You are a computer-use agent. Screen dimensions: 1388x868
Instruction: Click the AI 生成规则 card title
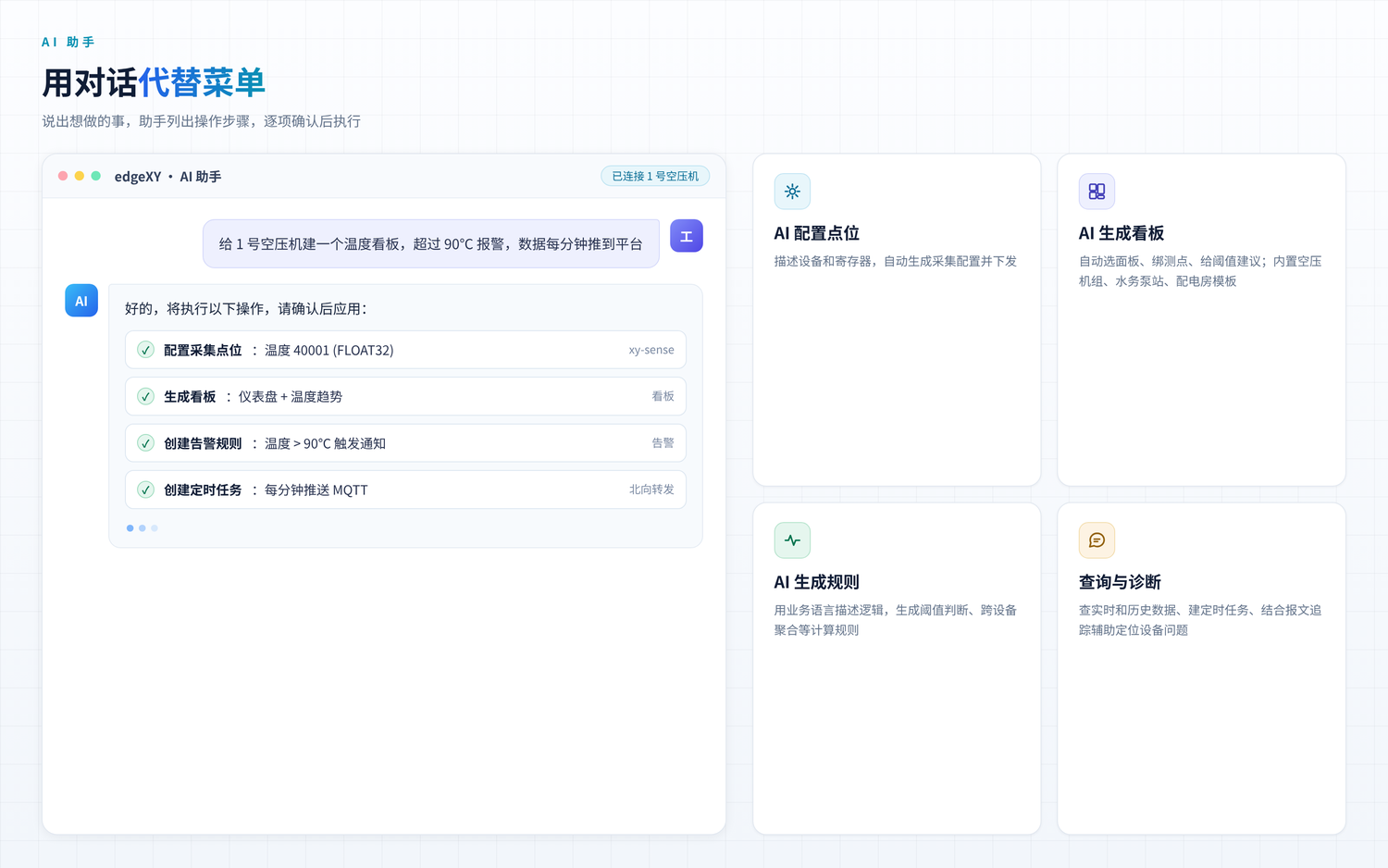817,582
